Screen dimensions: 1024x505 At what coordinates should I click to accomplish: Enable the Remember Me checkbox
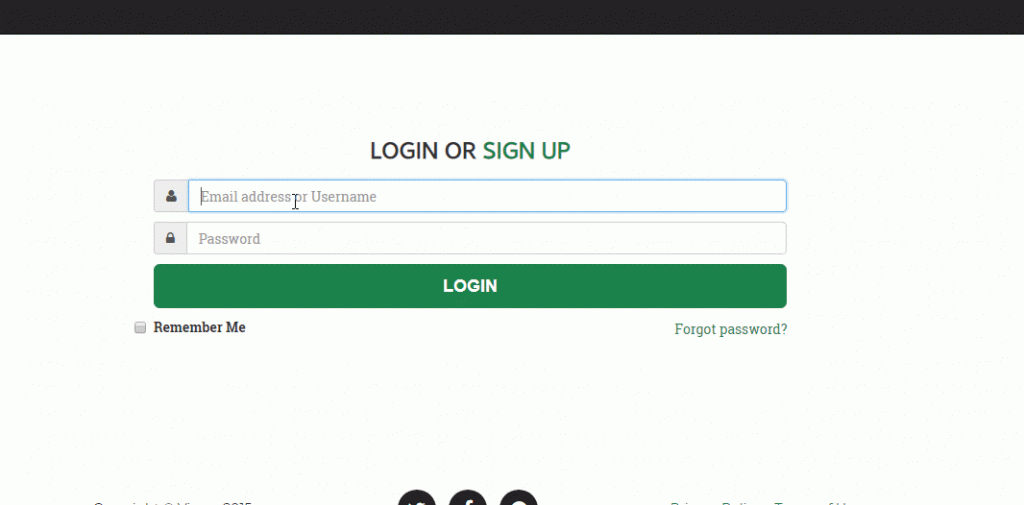coord(140,327)
